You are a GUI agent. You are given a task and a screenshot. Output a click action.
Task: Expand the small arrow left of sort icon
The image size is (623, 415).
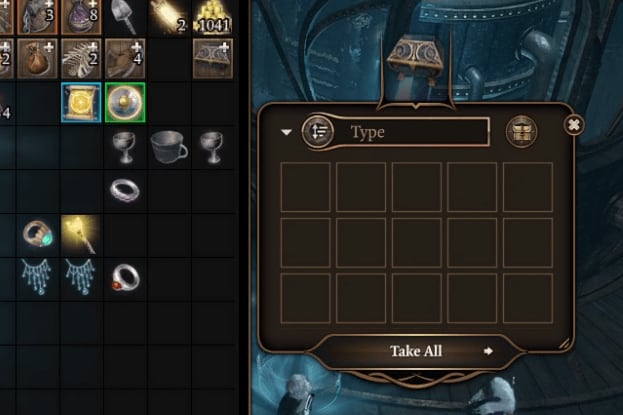[286, 132]
